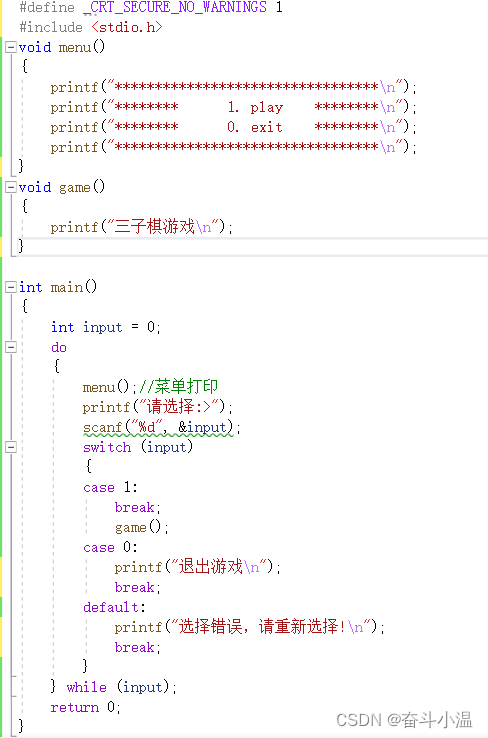
Task: Click the 'do' keyword
Action: pos(59,347)
